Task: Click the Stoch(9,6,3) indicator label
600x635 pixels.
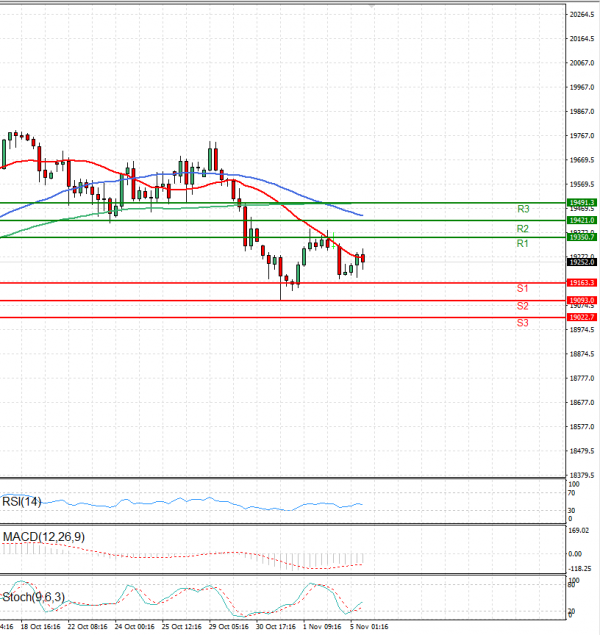Action: [x=33, y=597]
